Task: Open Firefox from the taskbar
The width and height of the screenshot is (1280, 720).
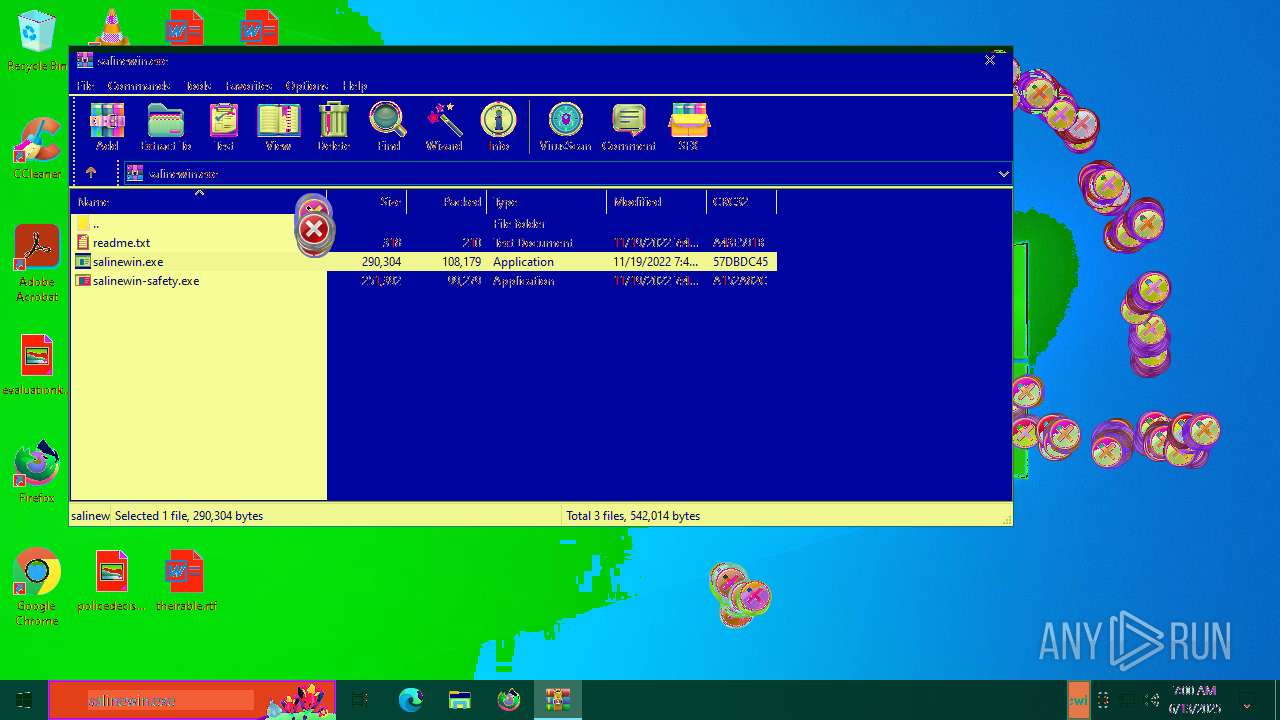Action: [509, 700]
